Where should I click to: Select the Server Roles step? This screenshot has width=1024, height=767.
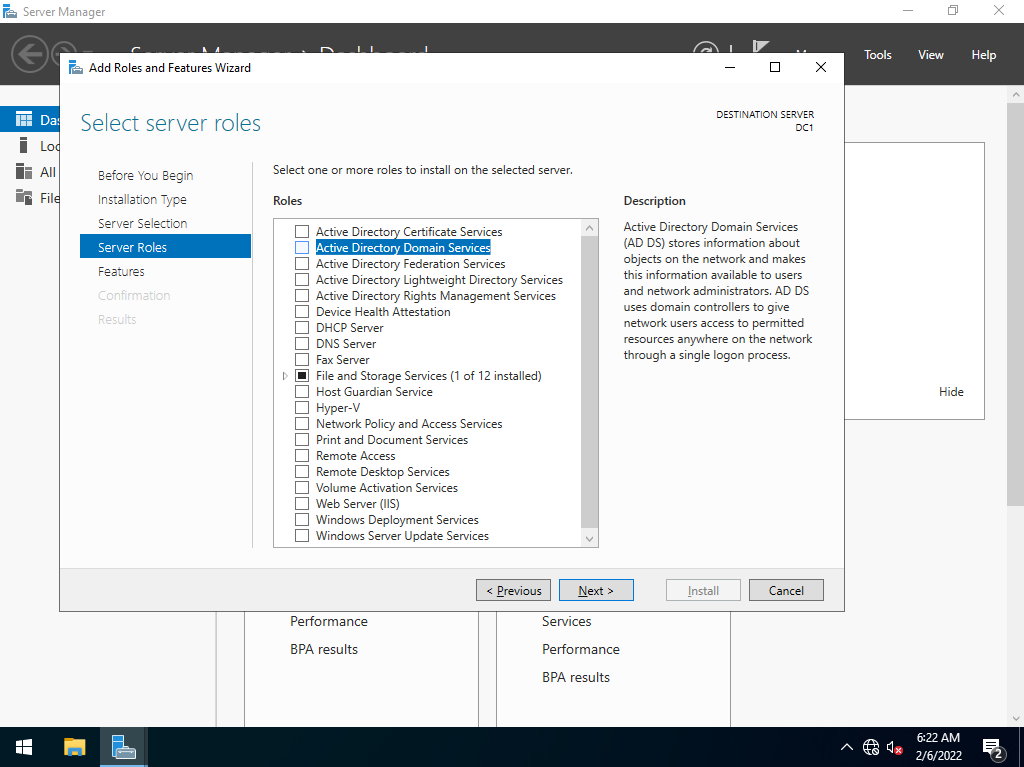[165, 247]
